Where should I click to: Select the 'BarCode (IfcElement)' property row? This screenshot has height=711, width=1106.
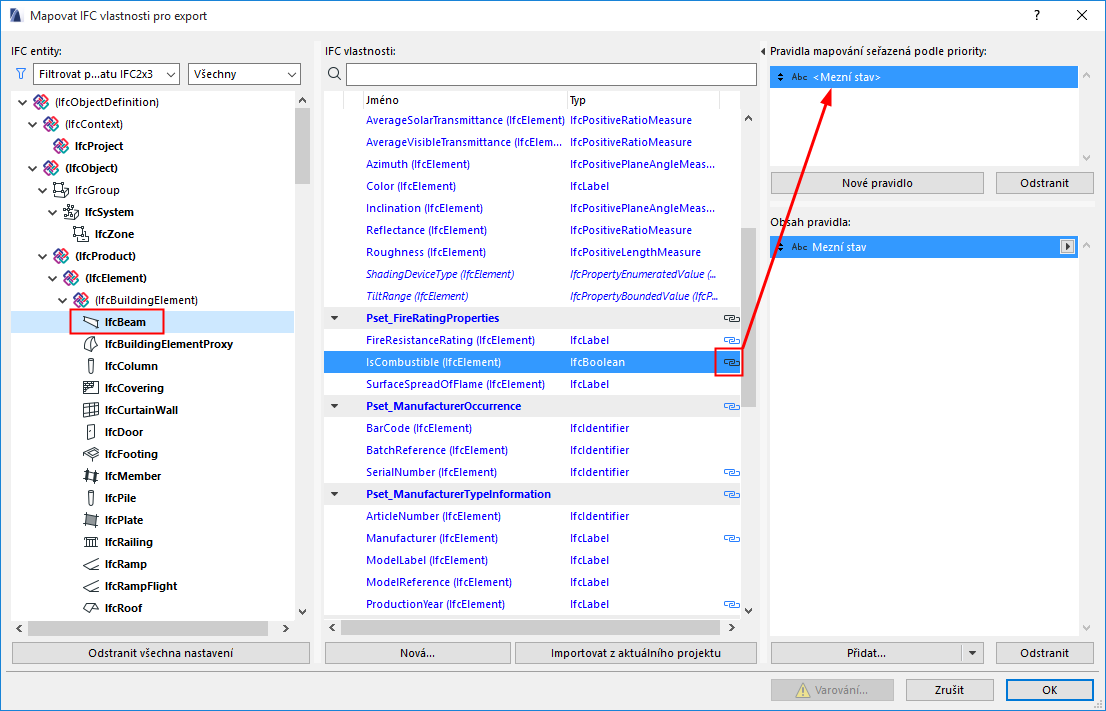pos(531,428)
